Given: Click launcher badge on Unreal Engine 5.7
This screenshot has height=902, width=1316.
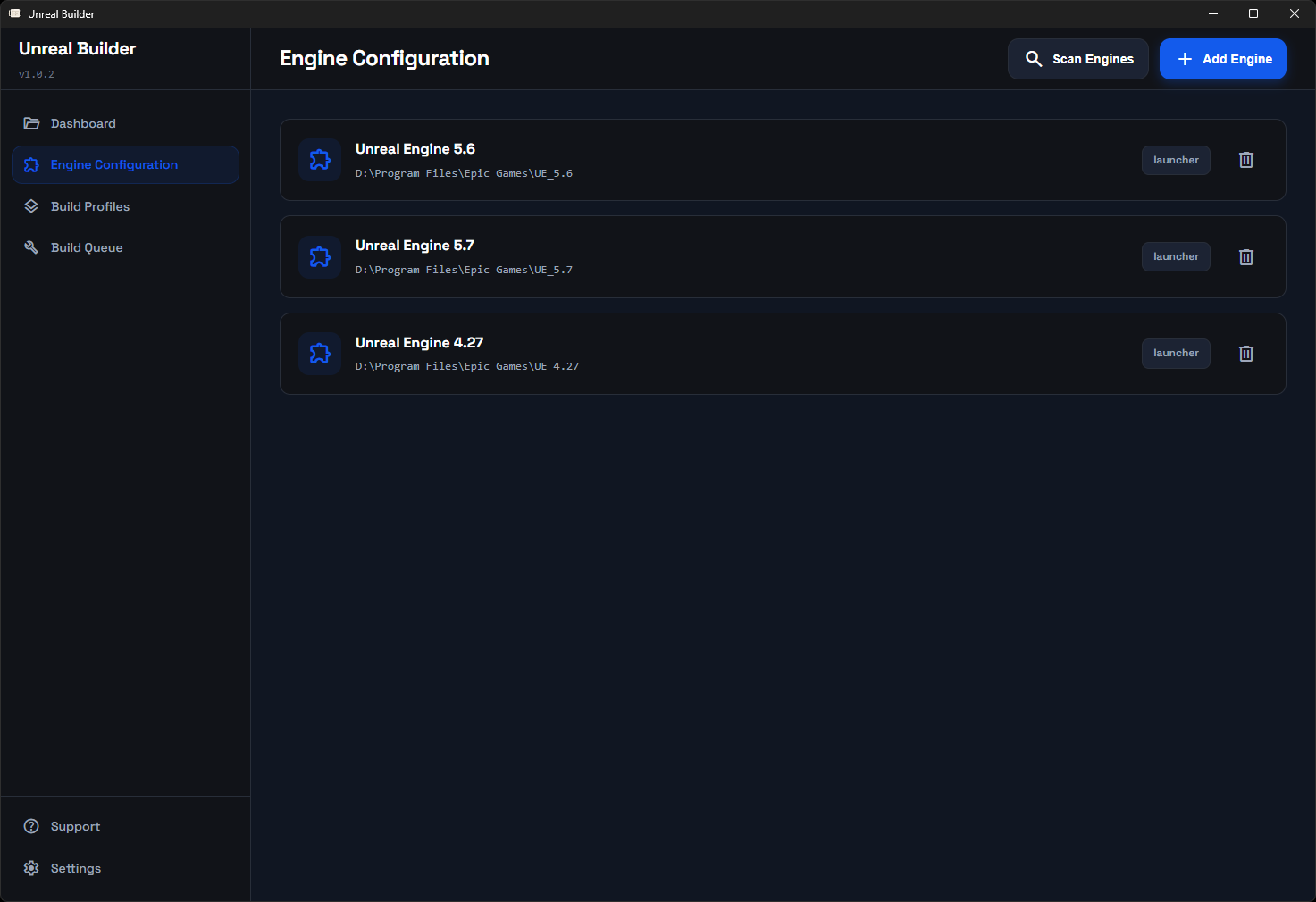Looking at the screenshot, I should [1176, 256].
